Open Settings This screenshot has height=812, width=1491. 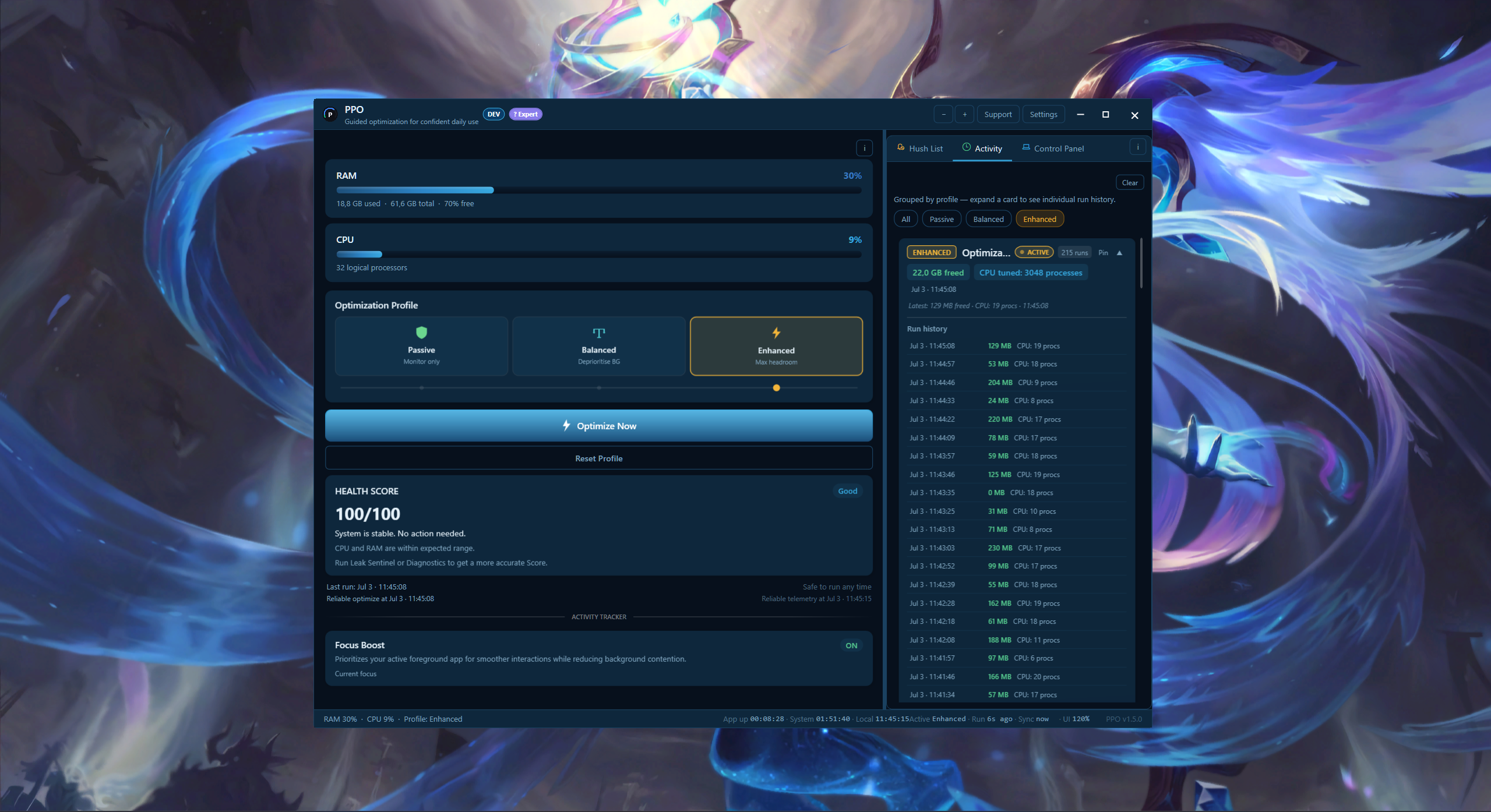coord(1044,114)
